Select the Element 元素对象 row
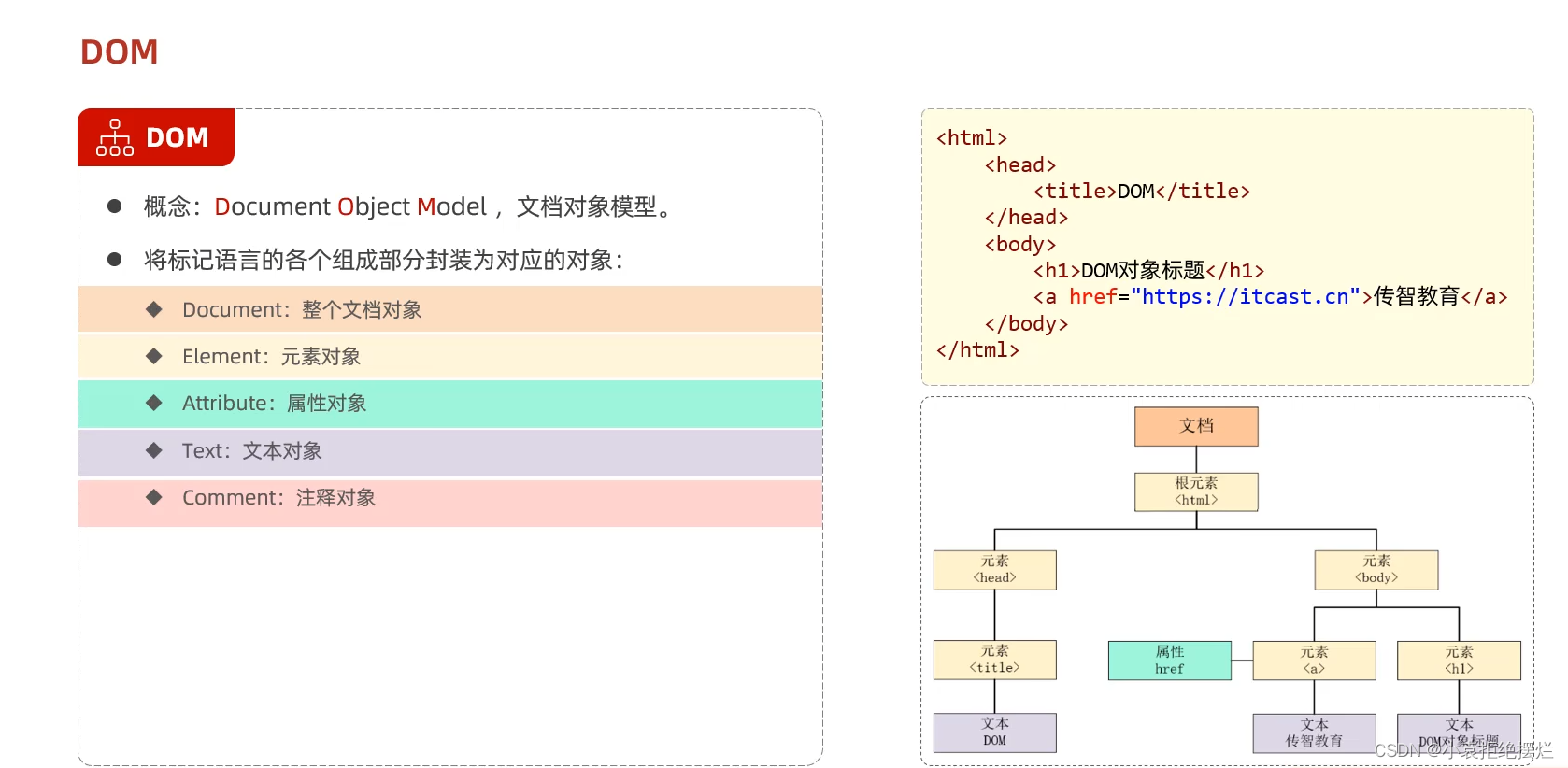 point(450,356)
